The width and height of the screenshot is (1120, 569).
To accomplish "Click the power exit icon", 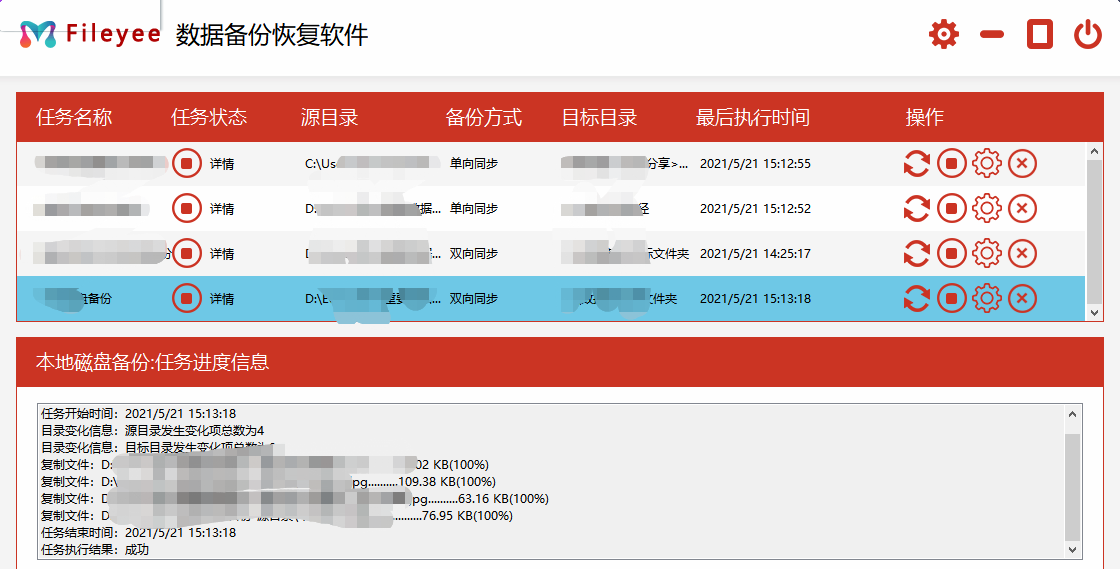I will [x=1087, y=35].
